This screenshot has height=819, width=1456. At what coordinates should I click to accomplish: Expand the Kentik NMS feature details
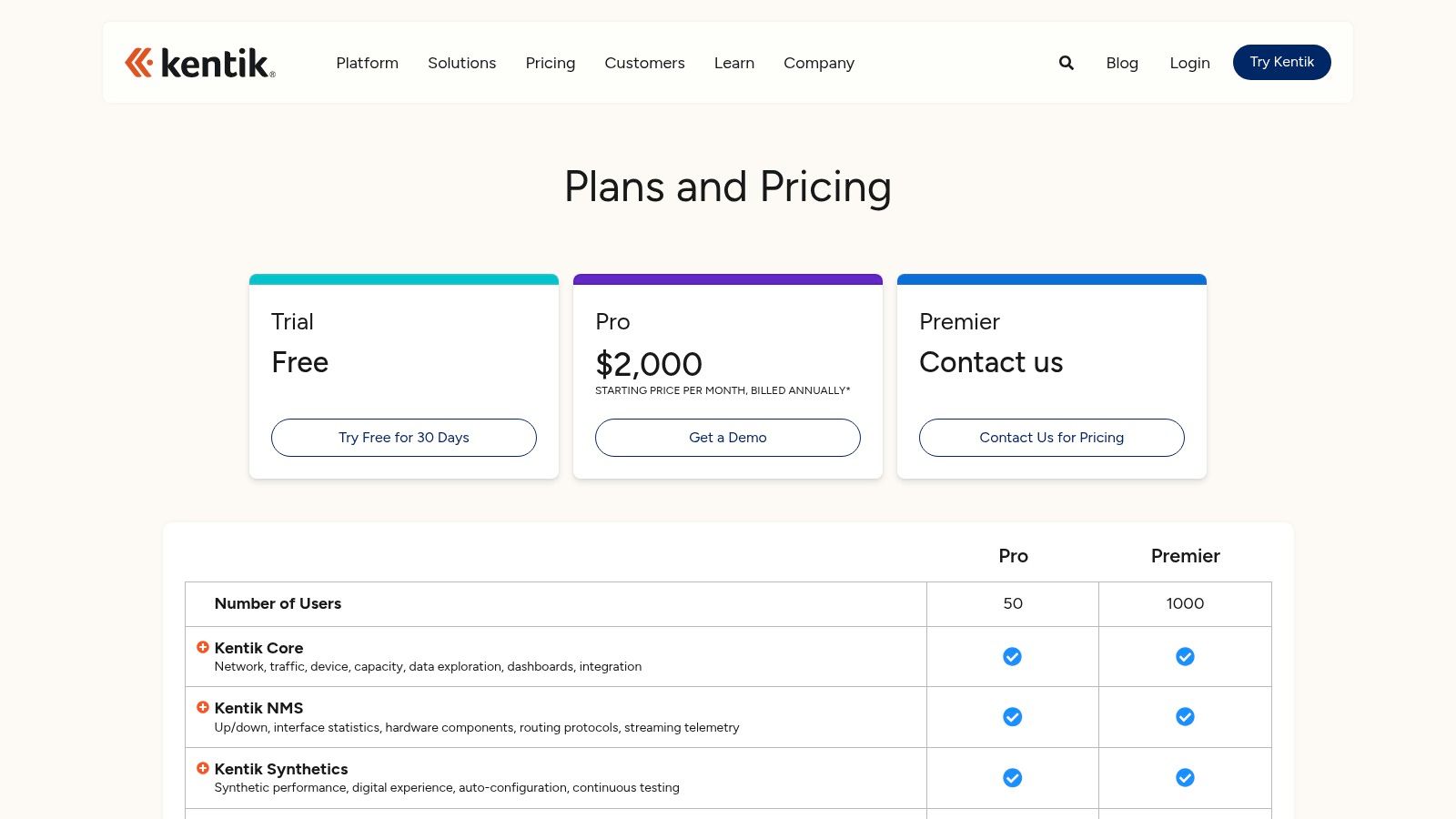(x=202, y=707)
